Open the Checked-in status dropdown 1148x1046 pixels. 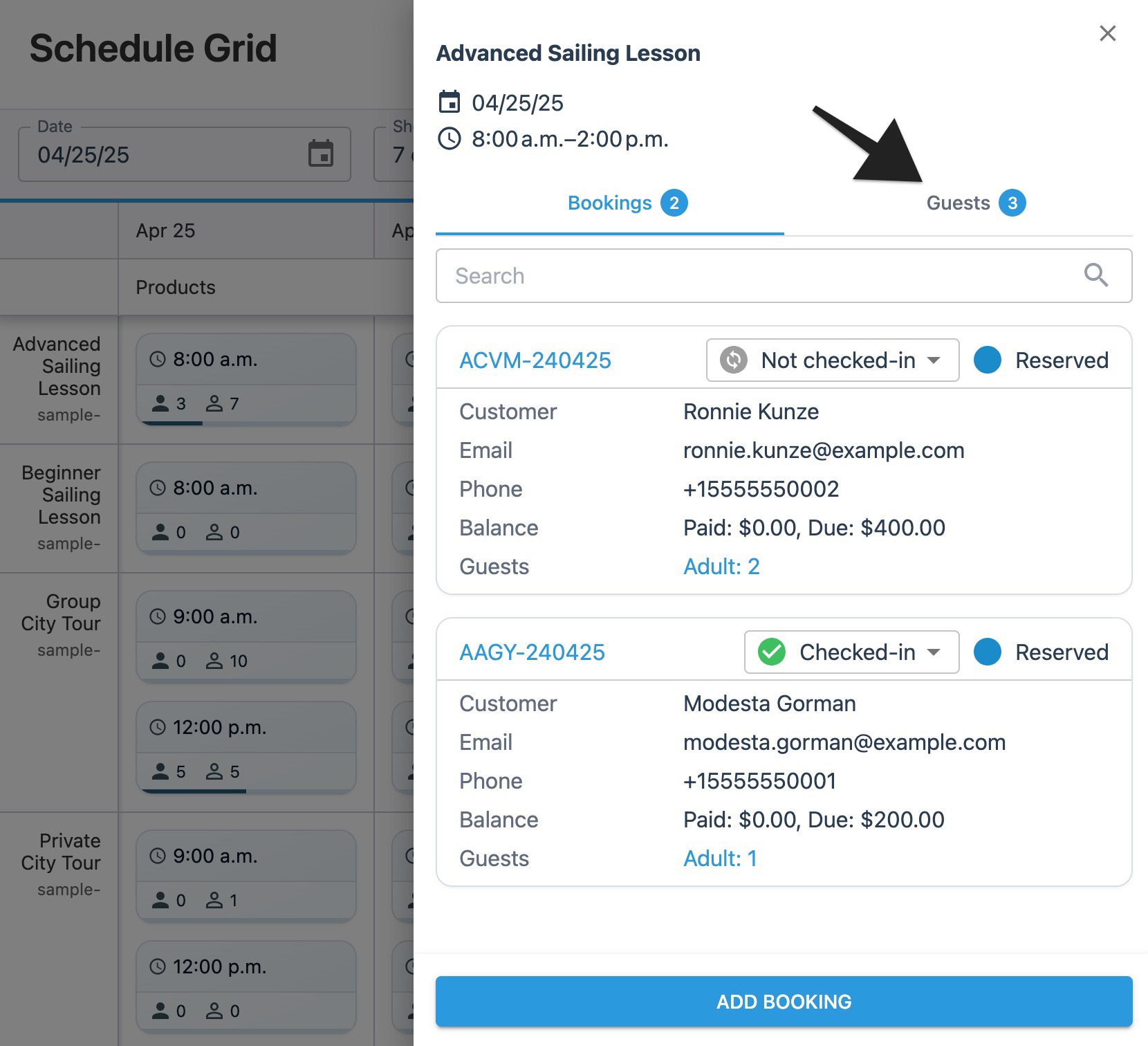click(851, 652)
